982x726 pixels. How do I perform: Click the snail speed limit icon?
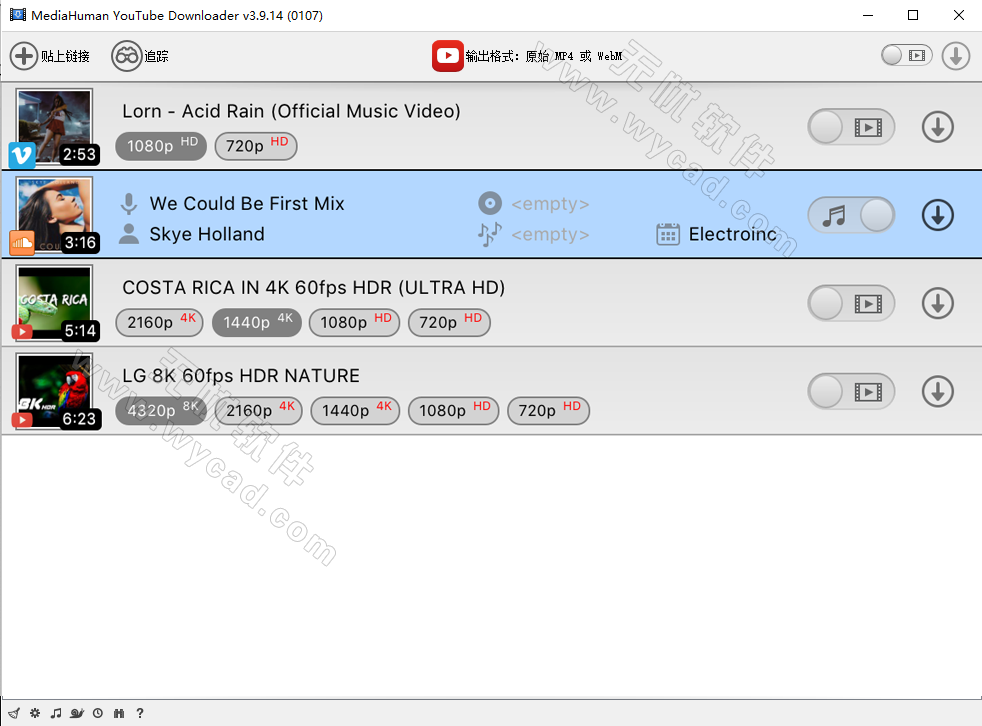click(77, 713)
